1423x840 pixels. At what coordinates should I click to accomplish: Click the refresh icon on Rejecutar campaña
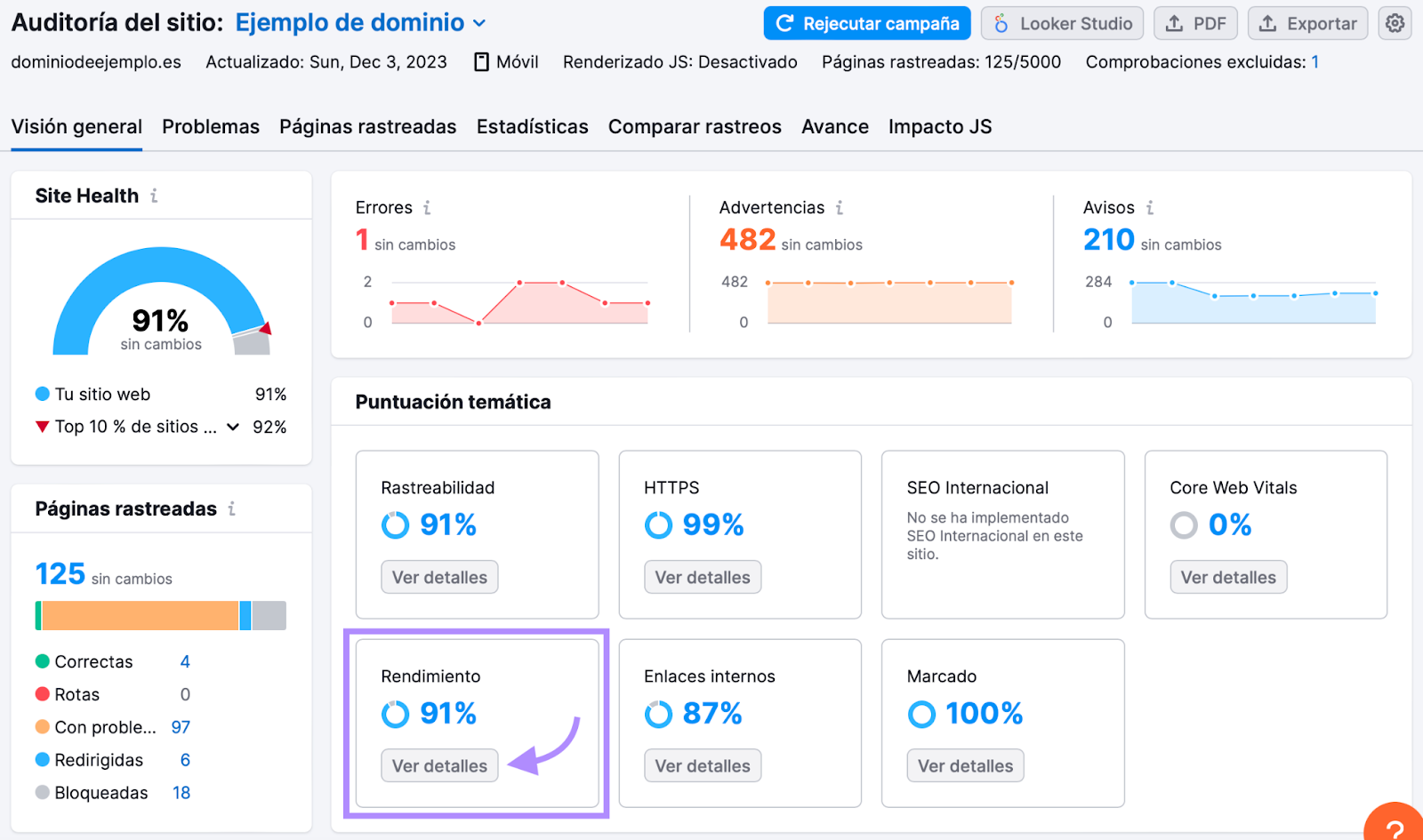pyautogui.click(x=784, y=23)
